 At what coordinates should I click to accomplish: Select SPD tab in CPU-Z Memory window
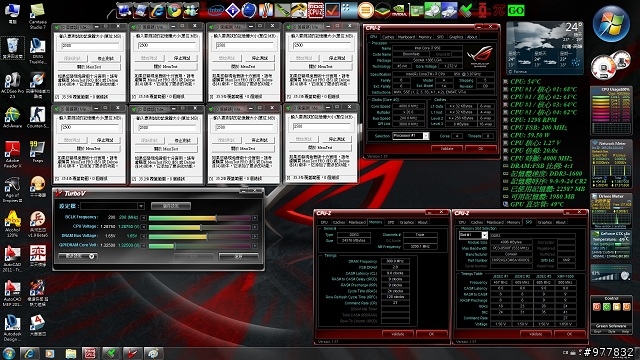click(x=391, y=222)
